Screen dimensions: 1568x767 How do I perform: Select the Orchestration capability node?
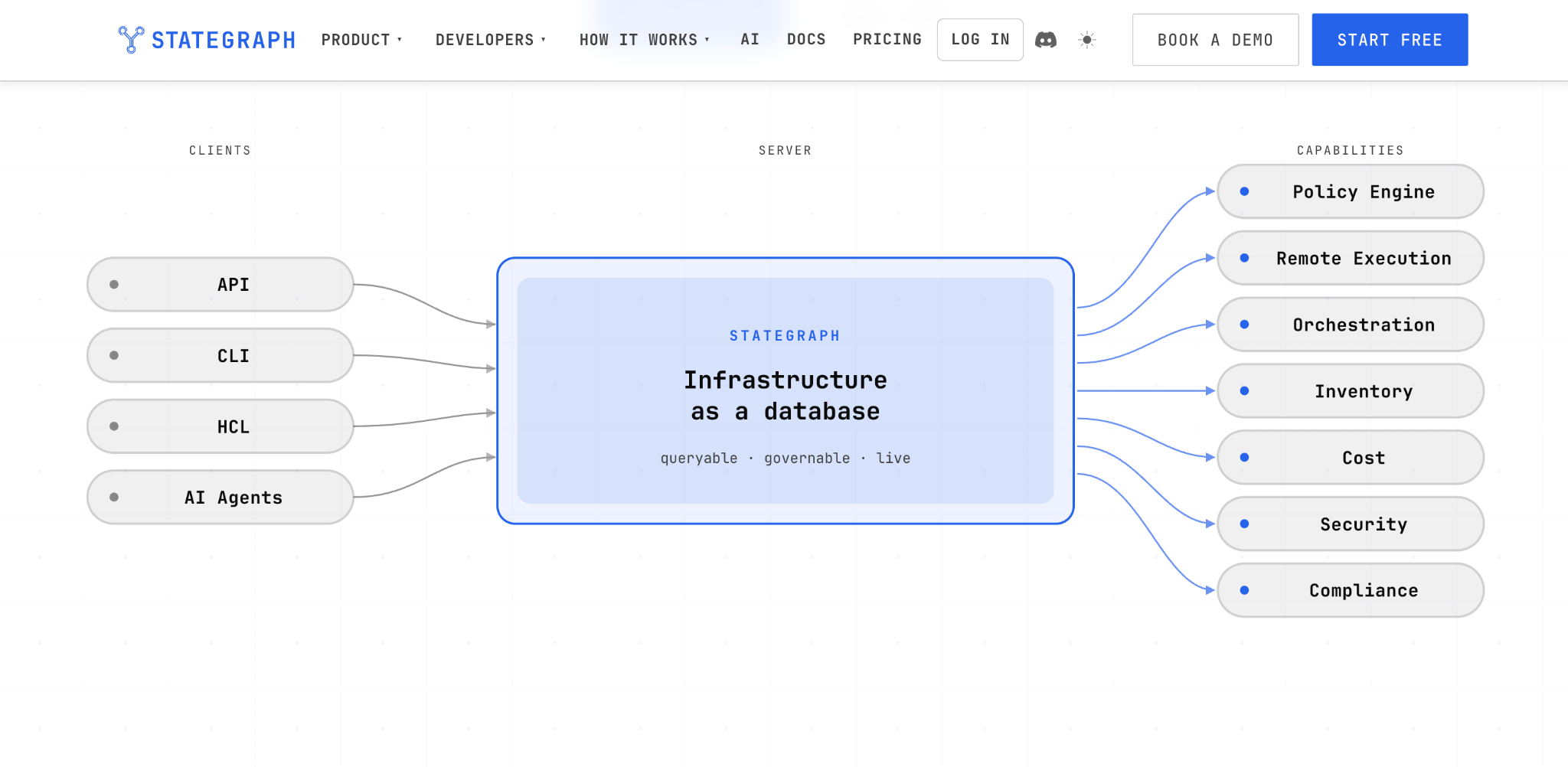[1351, 325]
